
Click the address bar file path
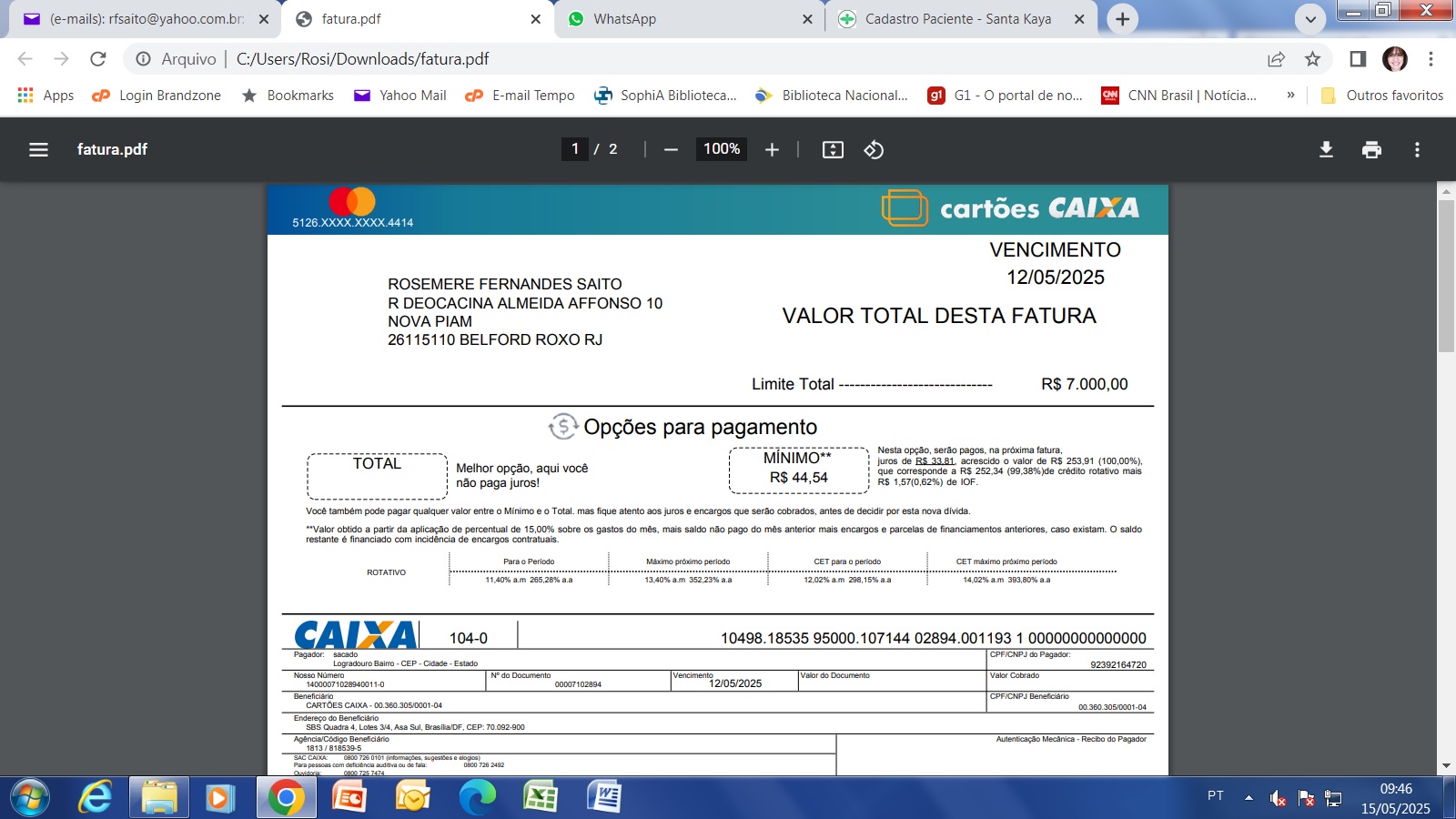coord(362,59)
